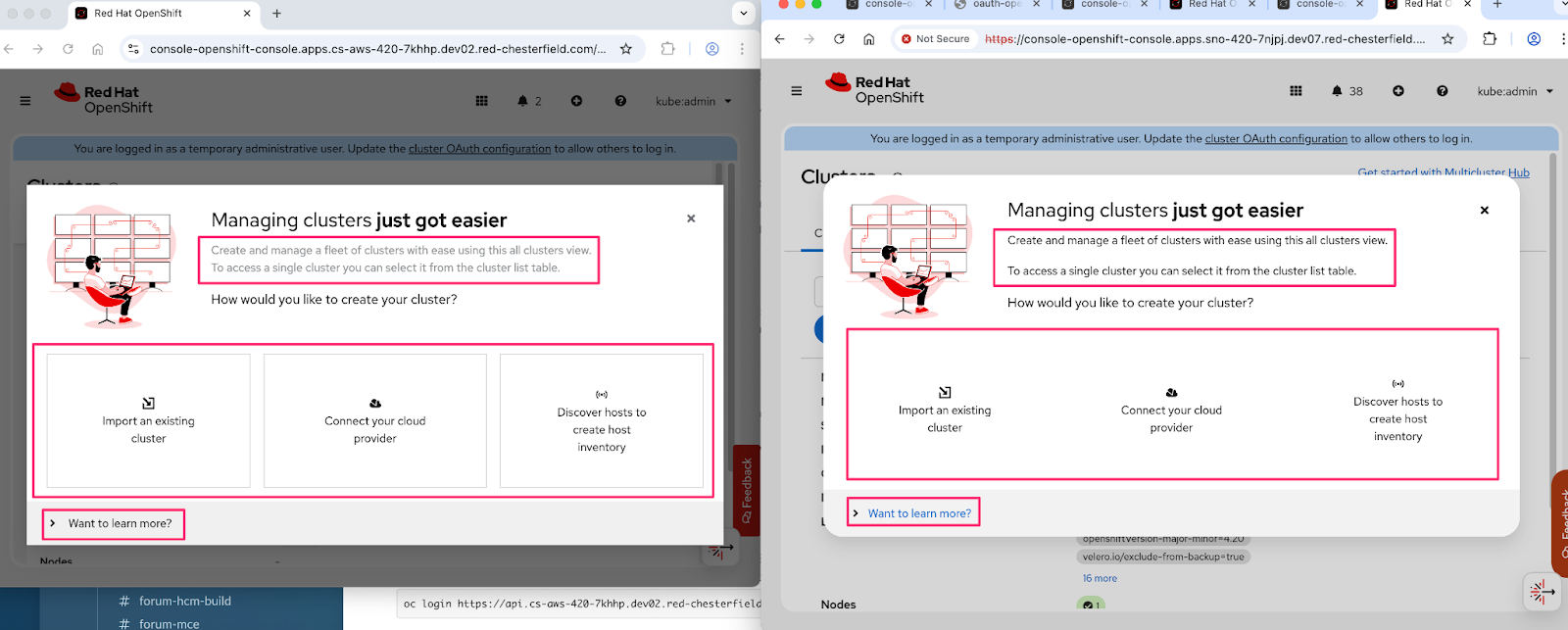Image resolution: width=1568 pixels, height=630 pixels.
Task: Open extensions puzzle icon in right browser
Action: point(1490,39)
